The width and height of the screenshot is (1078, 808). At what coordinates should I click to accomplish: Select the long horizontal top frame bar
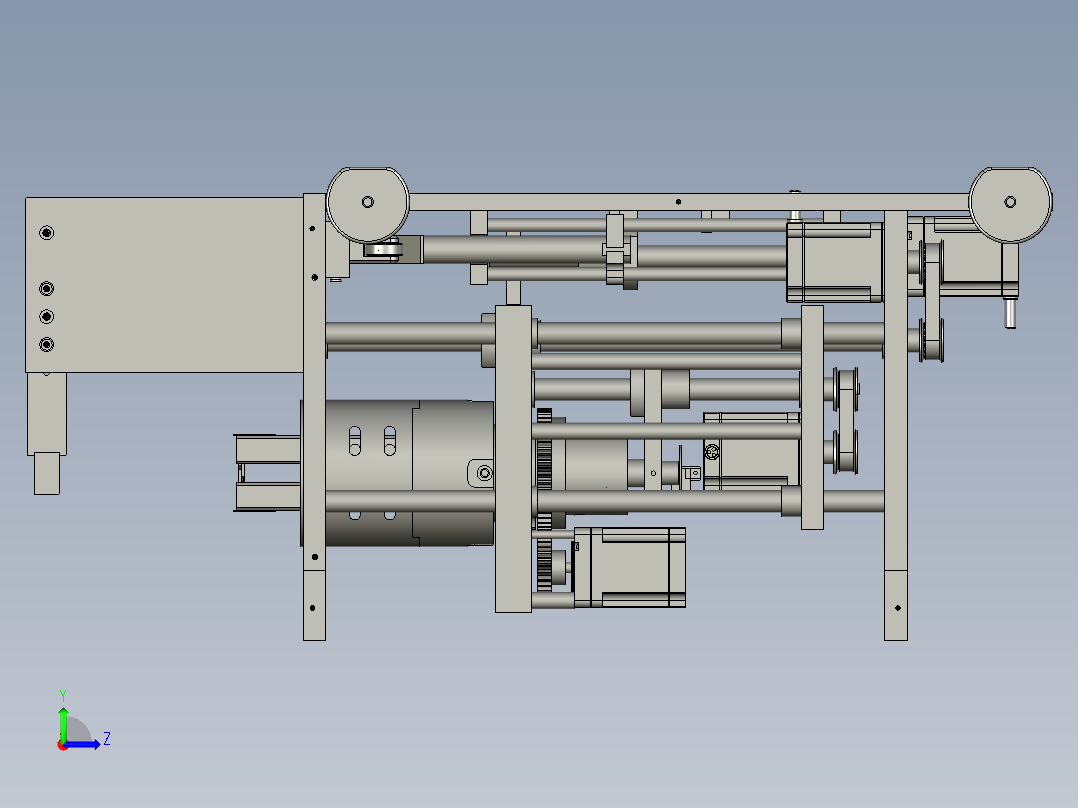[688, 202]
